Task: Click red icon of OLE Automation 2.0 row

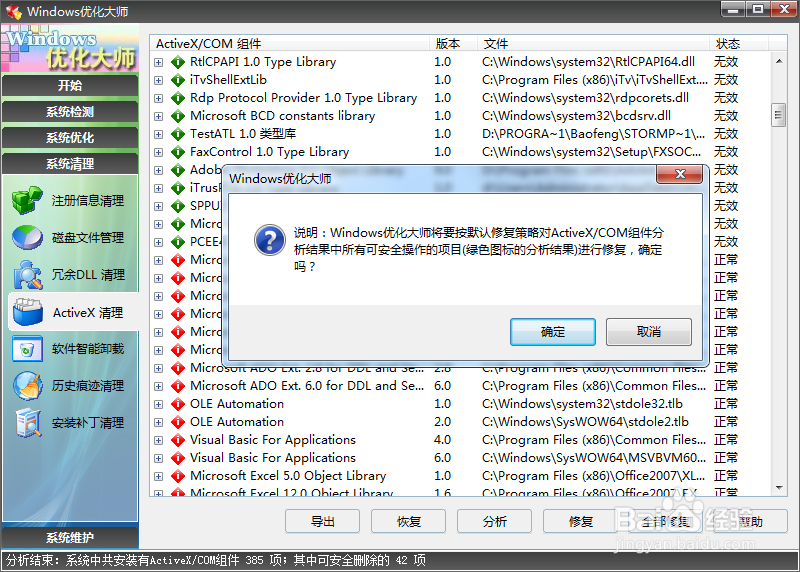Action: [178, 422]
